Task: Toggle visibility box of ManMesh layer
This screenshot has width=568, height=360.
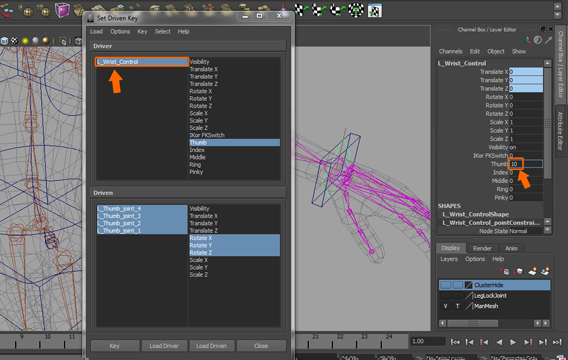Action: pos(446,306)
